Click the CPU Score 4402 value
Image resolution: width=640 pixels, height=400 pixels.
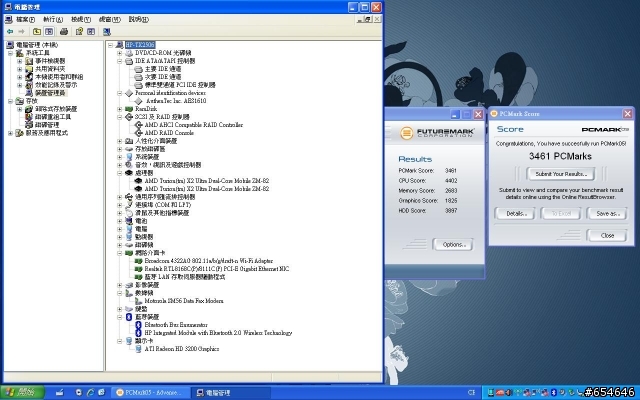[451, 181]
